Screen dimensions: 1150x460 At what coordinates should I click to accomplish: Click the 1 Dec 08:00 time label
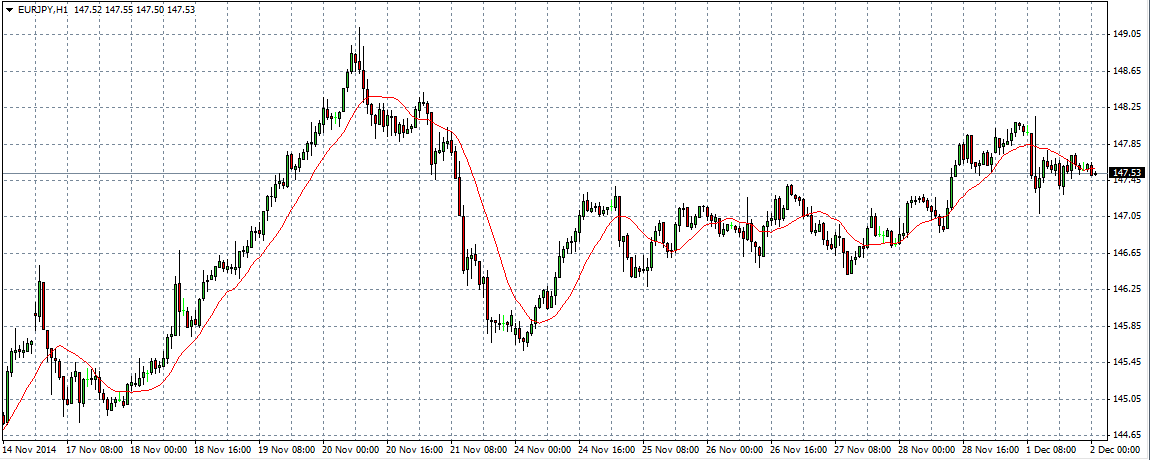[x=1053, y=451]
